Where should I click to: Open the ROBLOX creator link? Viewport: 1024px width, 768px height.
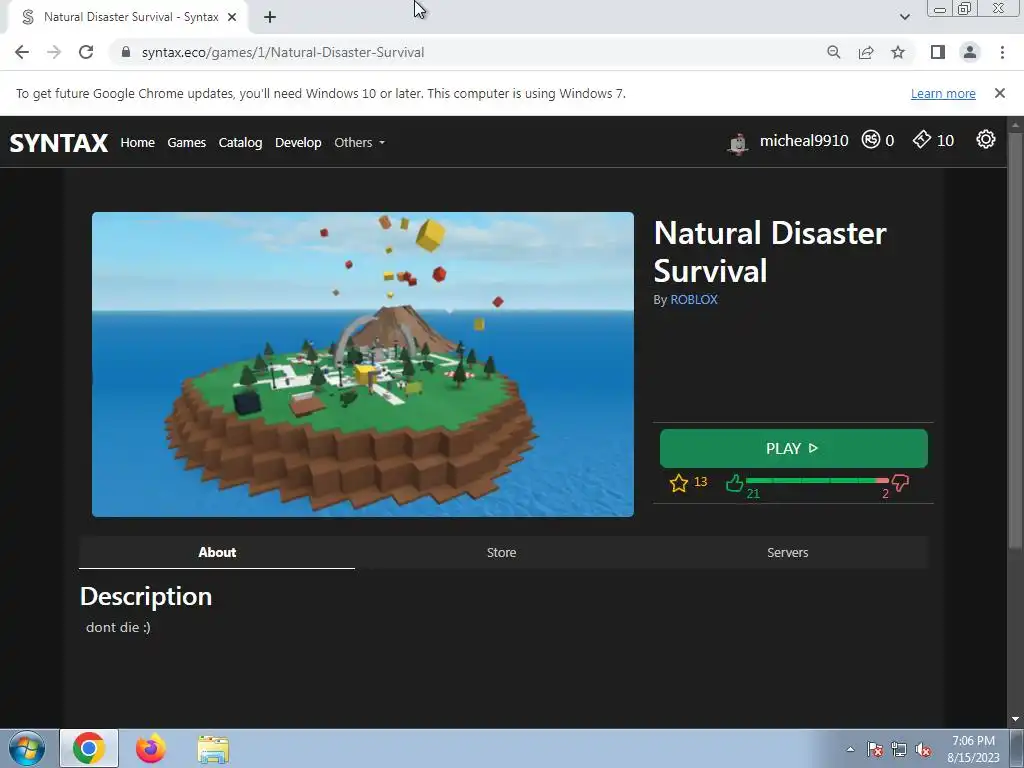(x=694, y=299)
